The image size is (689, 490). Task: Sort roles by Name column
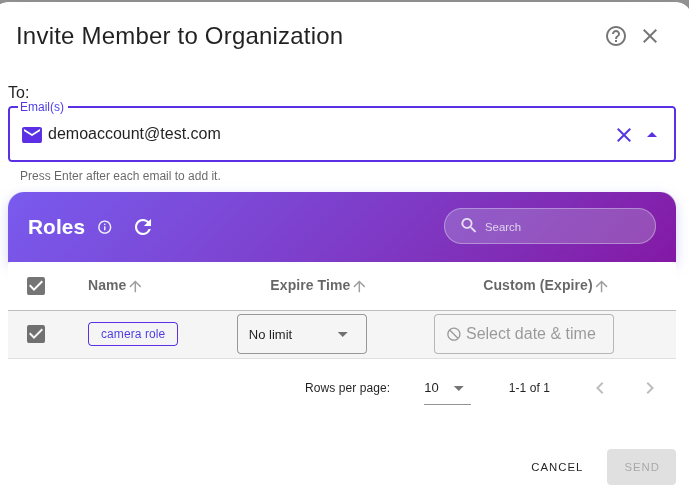(x=107, y=285)
